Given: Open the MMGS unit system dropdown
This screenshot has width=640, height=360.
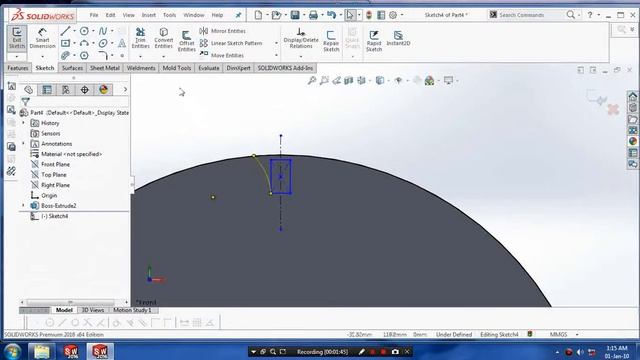Looking at the screenshot, I should tap(577, 334).
